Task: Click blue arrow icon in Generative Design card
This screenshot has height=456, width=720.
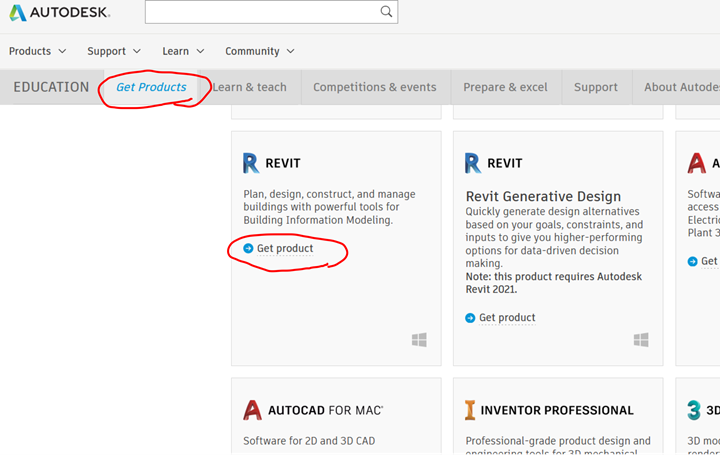Action: [x=470, y=318]
